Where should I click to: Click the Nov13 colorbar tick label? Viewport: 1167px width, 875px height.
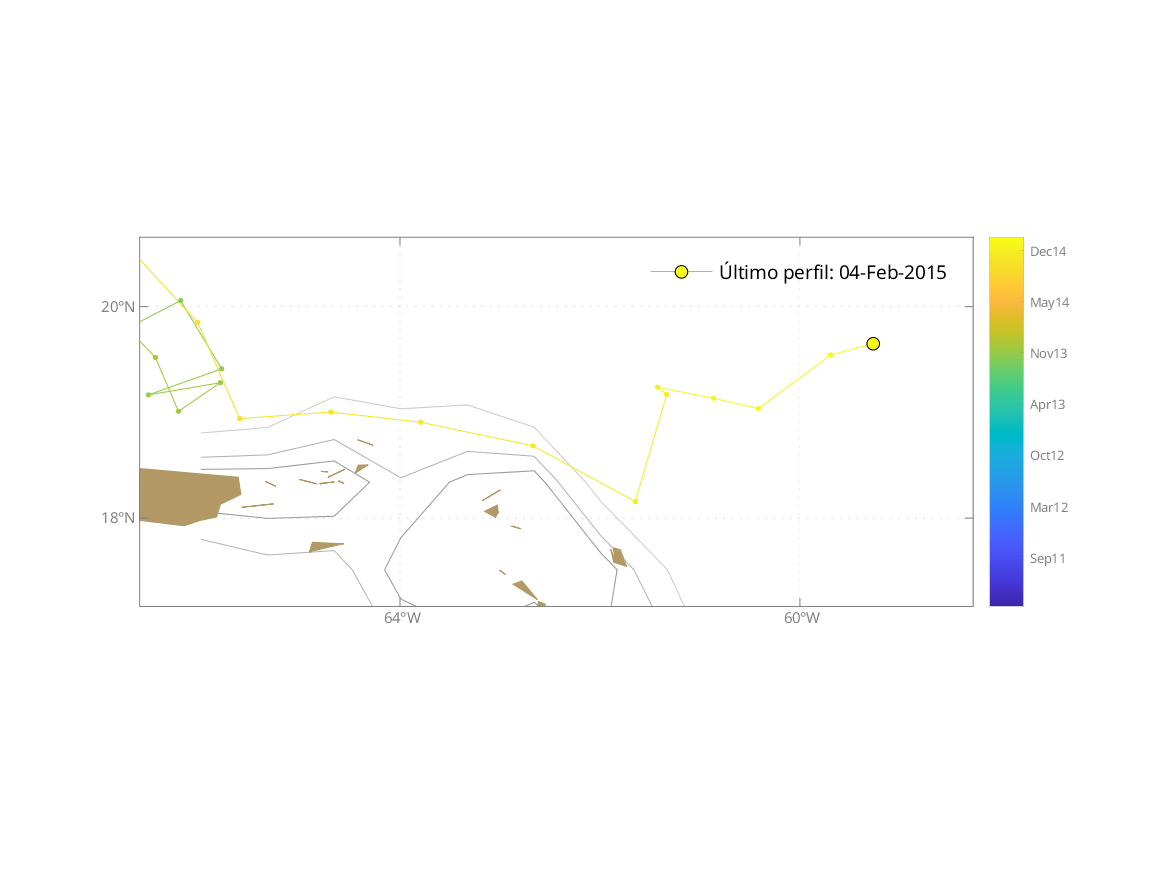(x=1048, y=354)
